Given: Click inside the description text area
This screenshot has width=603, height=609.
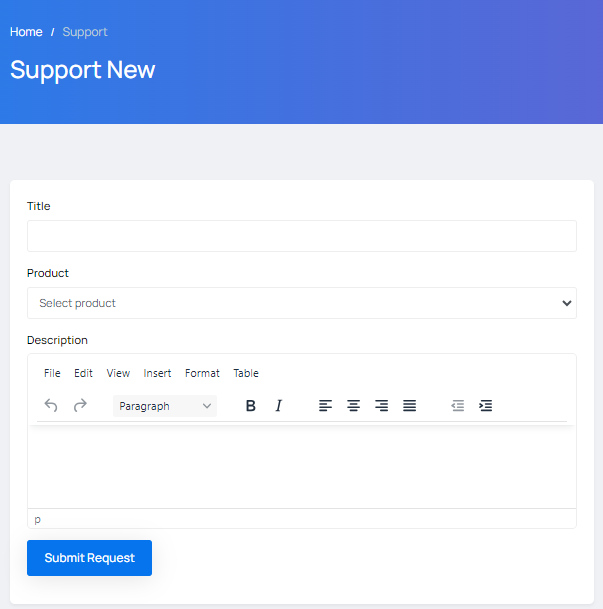Looking at the screenshot, I should 301,467.
